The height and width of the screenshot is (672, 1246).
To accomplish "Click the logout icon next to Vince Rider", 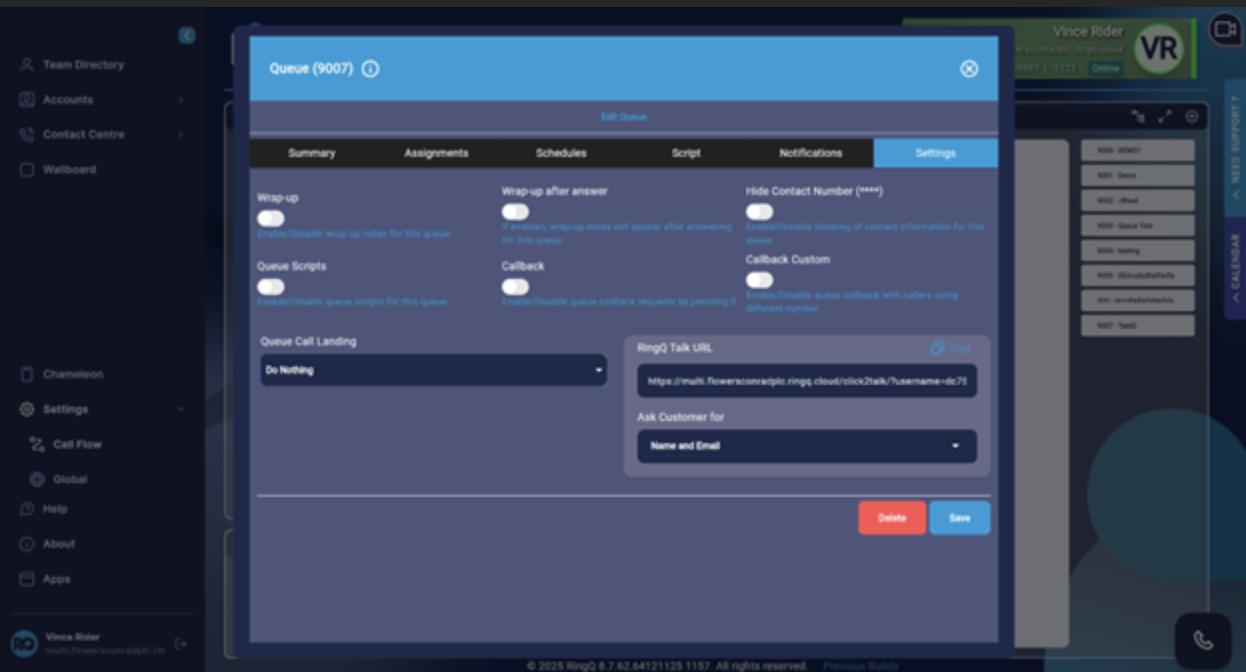I will coord(181,645).
